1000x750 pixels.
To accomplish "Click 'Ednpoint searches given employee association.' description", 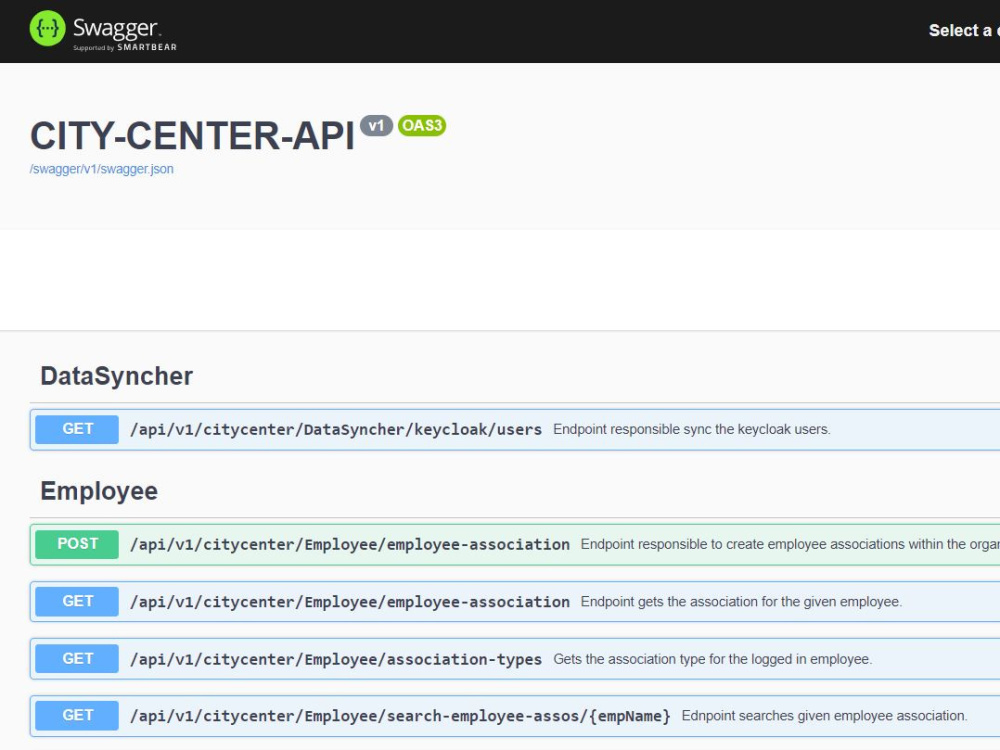I will pos(824,716).
